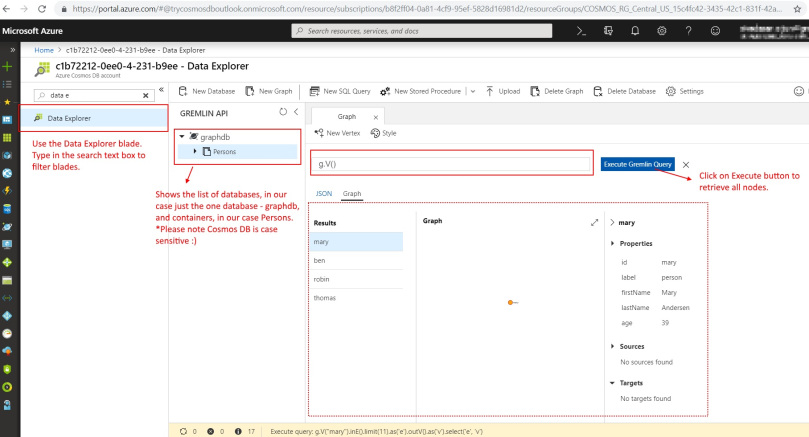Bookmark page with the star icon
Image resolution: width=809 pixels, height=437 pixels.
coord(797,9)
